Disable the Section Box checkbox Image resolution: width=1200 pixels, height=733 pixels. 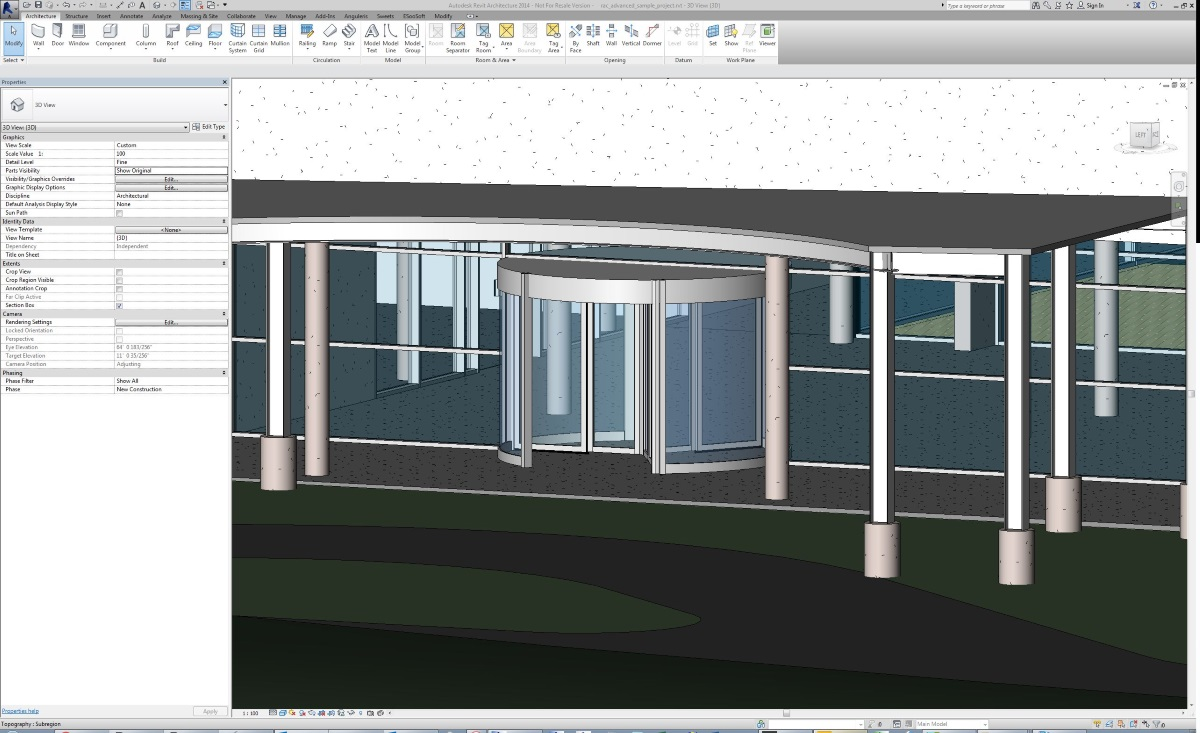point(119,305)
